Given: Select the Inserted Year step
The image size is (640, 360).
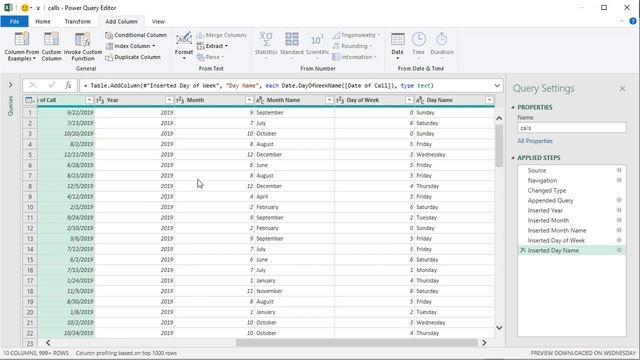Looking at the screenshot, I should tap(545, 210).
